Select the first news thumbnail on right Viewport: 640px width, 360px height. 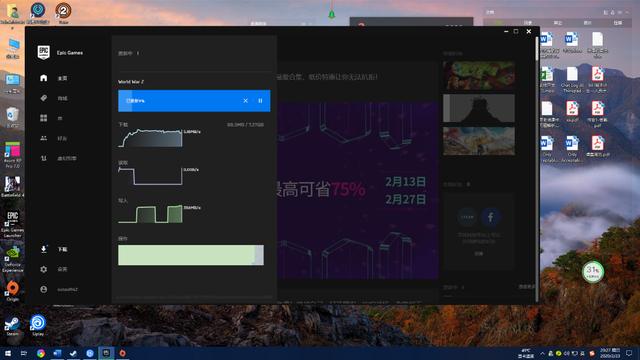[479, 76]
